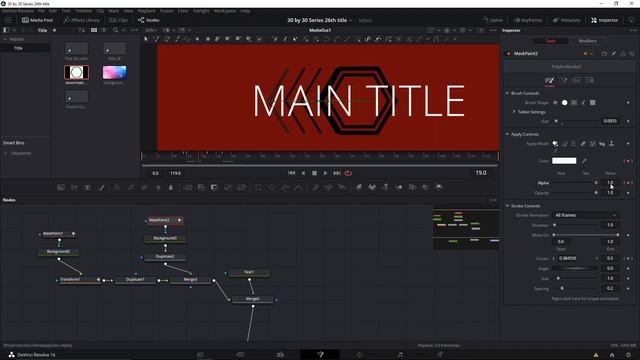Toggle the Nodes panel button
Viewport: 640px width, 360px height.
coord(149,20)
